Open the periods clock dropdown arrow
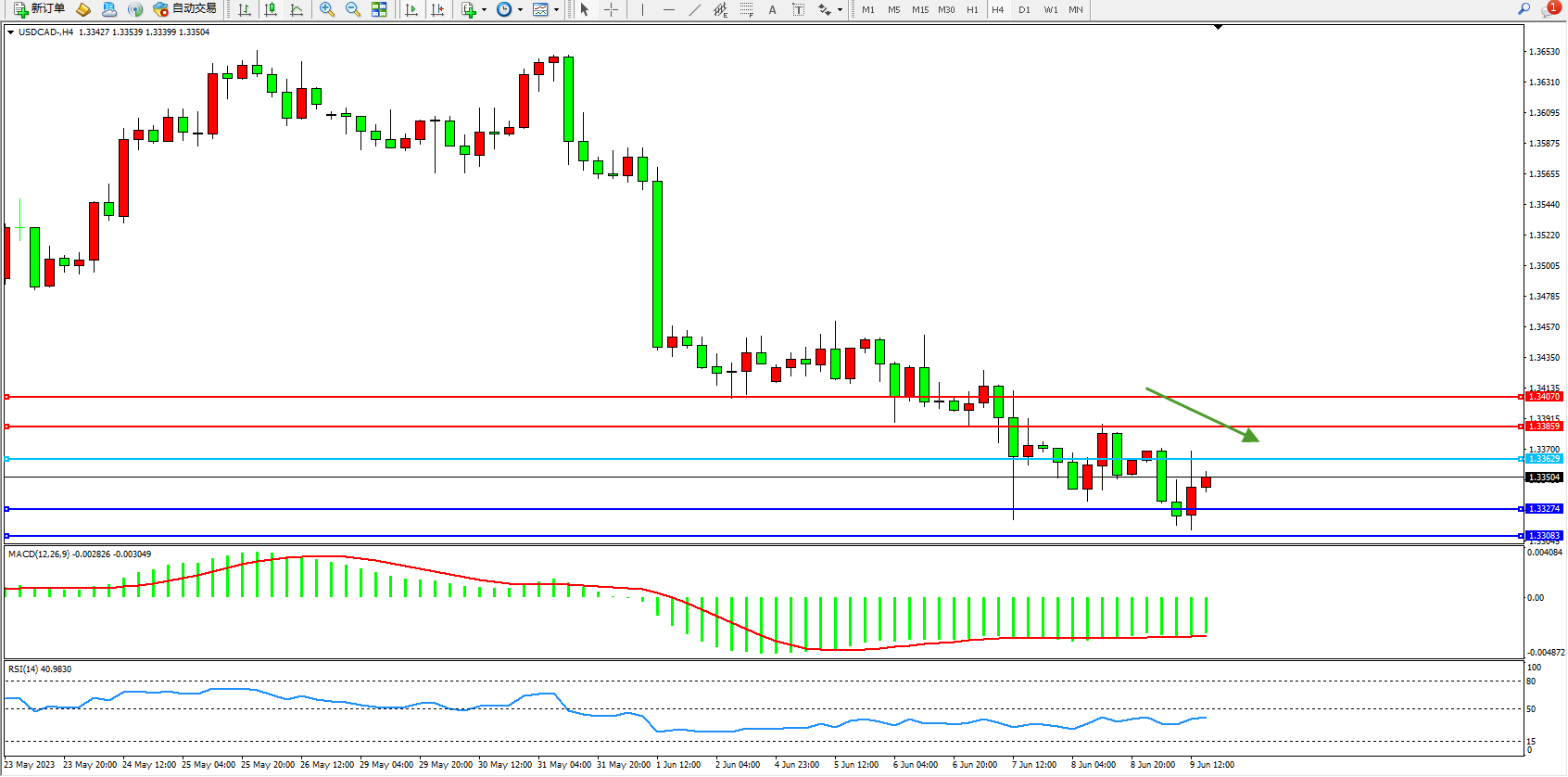Viewport: 1568px width, 777px height. [520, 9]
